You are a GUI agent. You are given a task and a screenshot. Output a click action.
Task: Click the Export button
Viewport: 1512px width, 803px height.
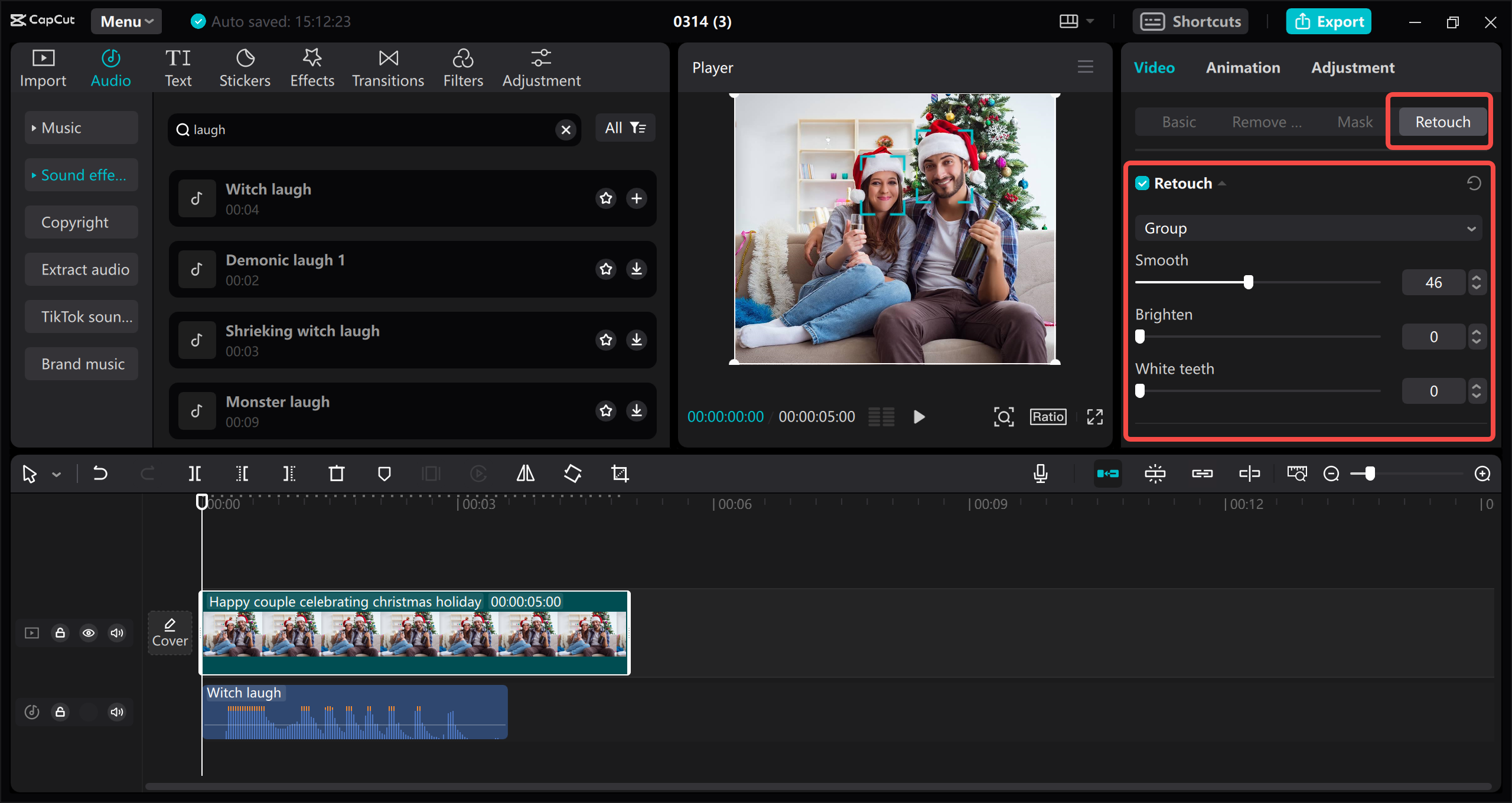tap(1328, 21)
